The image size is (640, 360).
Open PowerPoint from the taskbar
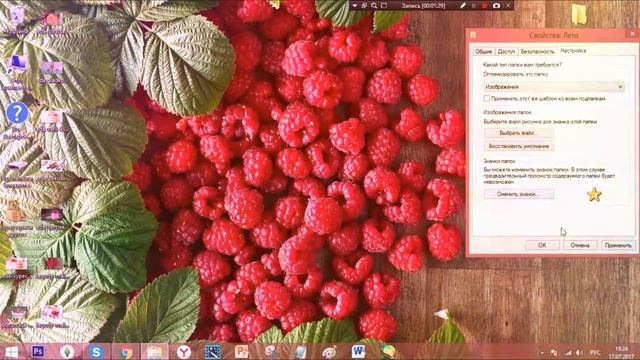pos(242,352)
